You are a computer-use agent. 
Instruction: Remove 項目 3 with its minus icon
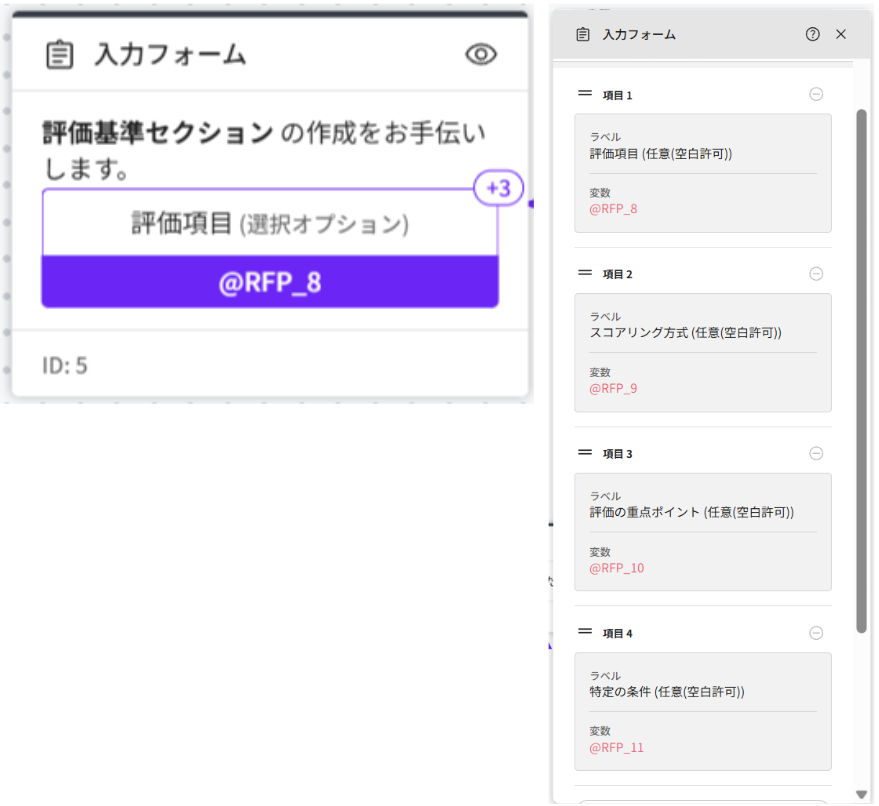[816, 453]
